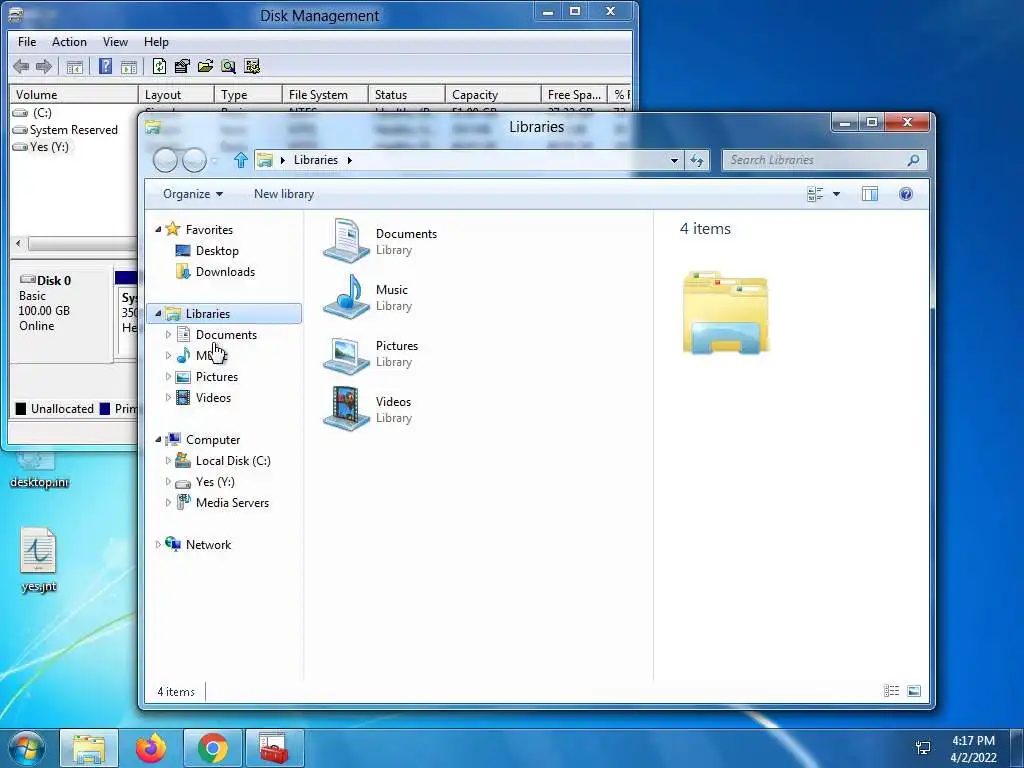Click the Back arrow in Disk Management toolbar

[21, 66]
